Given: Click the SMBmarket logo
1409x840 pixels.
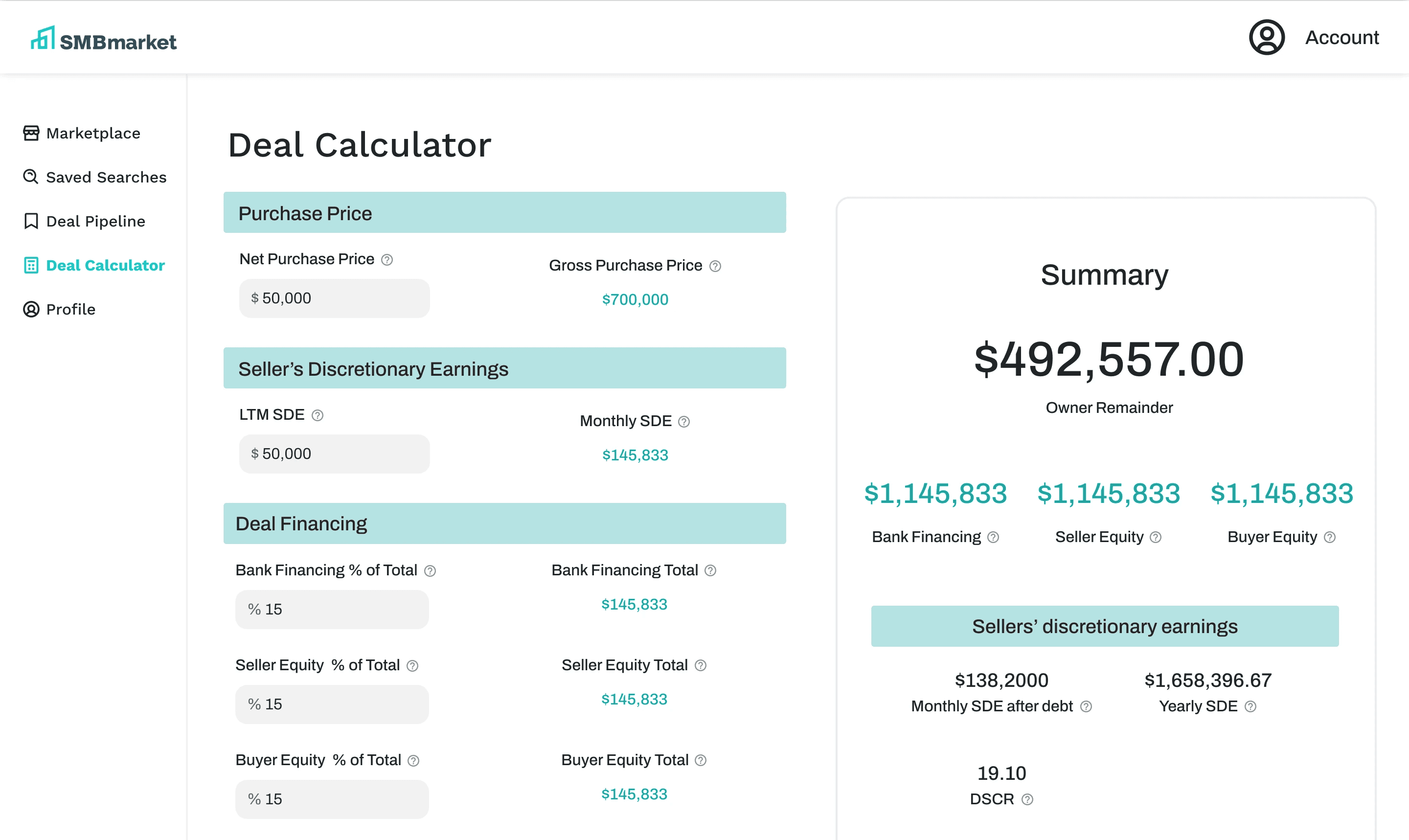Looking at the screenshot, I should pyautogui.click(x=104, y=39).
